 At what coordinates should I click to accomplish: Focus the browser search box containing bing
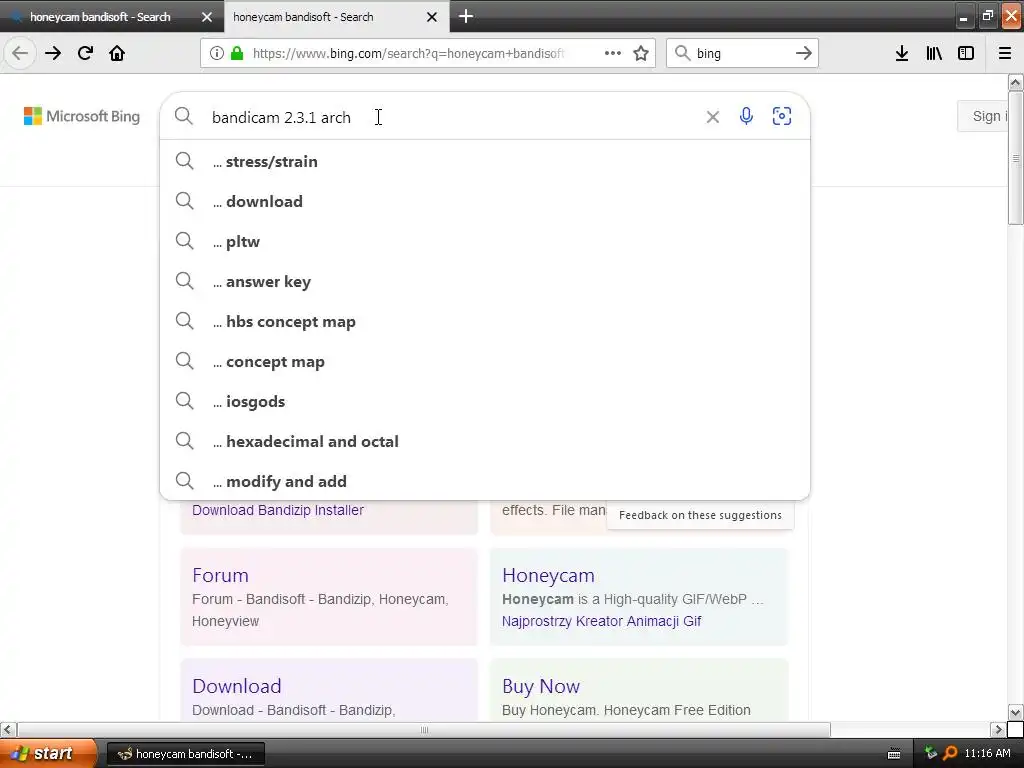[x=741, y=53]
